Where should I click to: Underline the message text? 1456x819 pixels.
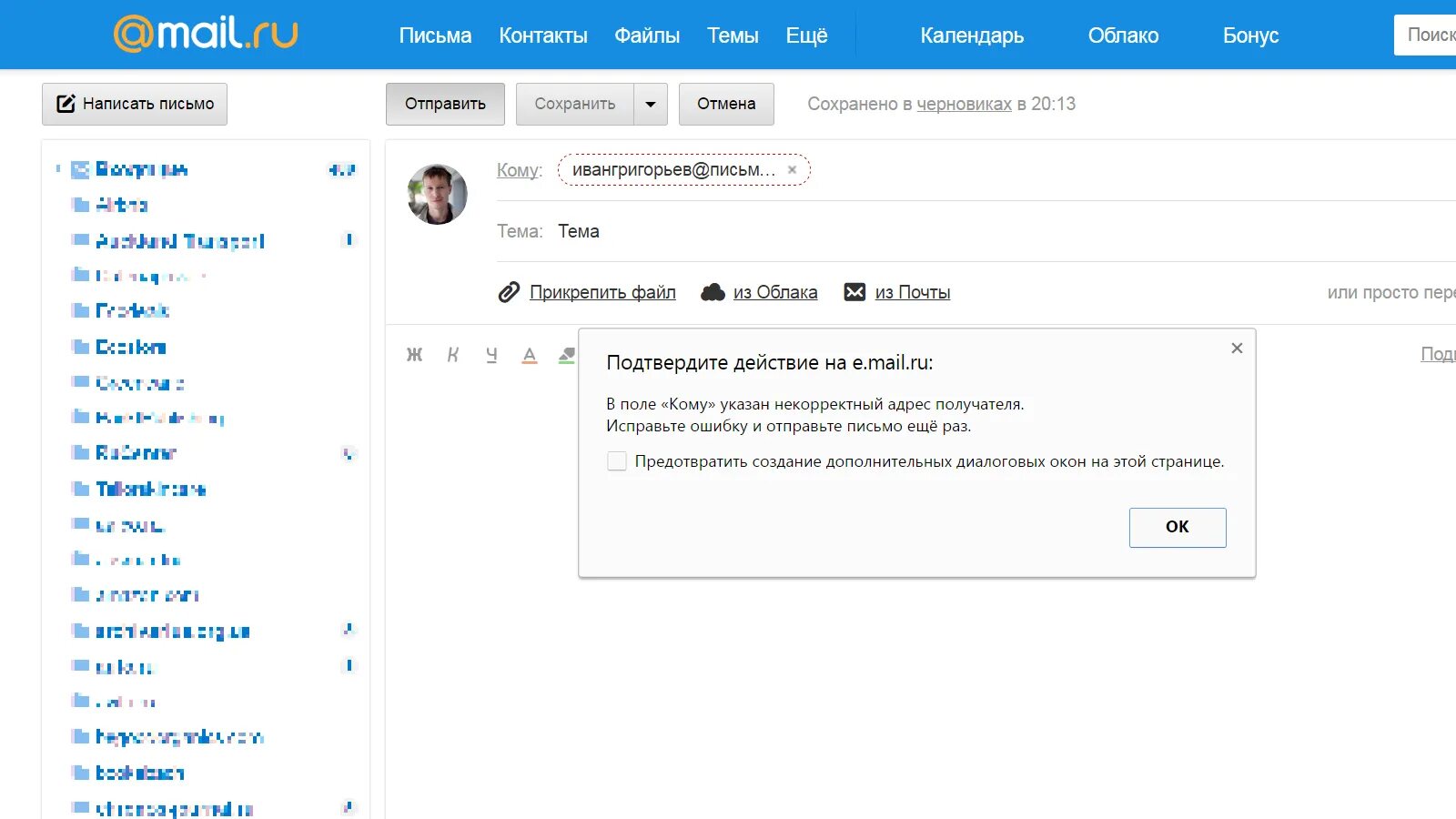coord(491,354)
